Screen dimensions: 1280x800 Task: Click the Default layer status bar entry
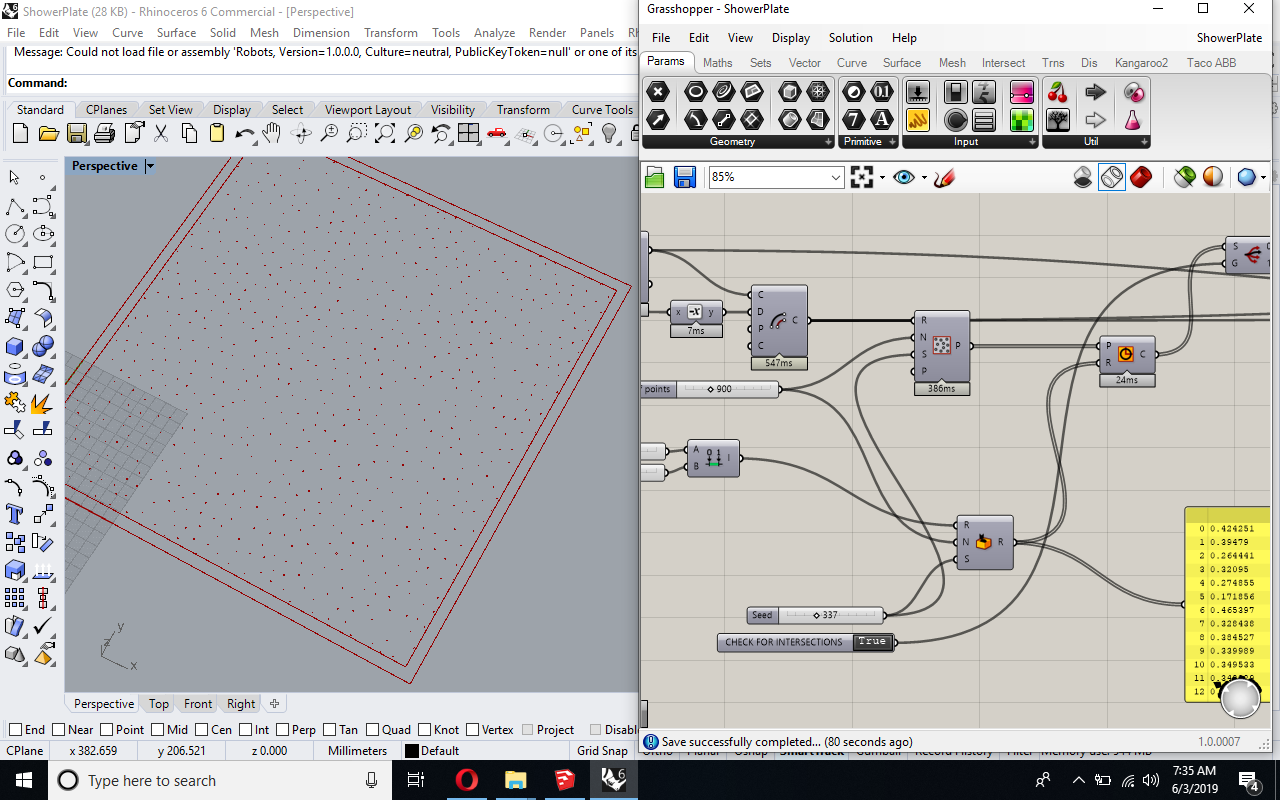[439, 751]
